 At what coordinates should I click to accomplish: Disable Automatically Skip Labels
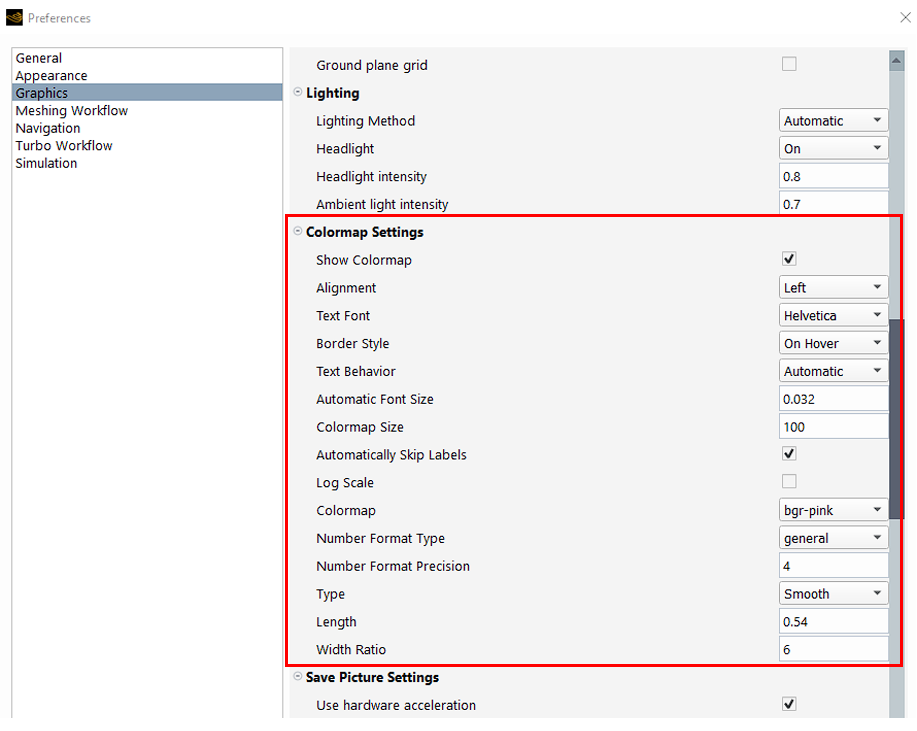pyautogui.click(x=789, y=454)
